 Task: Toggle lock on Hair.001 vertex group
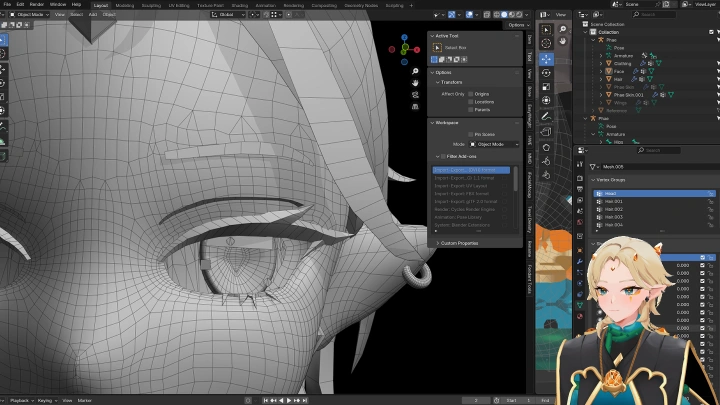click(710, 201)
